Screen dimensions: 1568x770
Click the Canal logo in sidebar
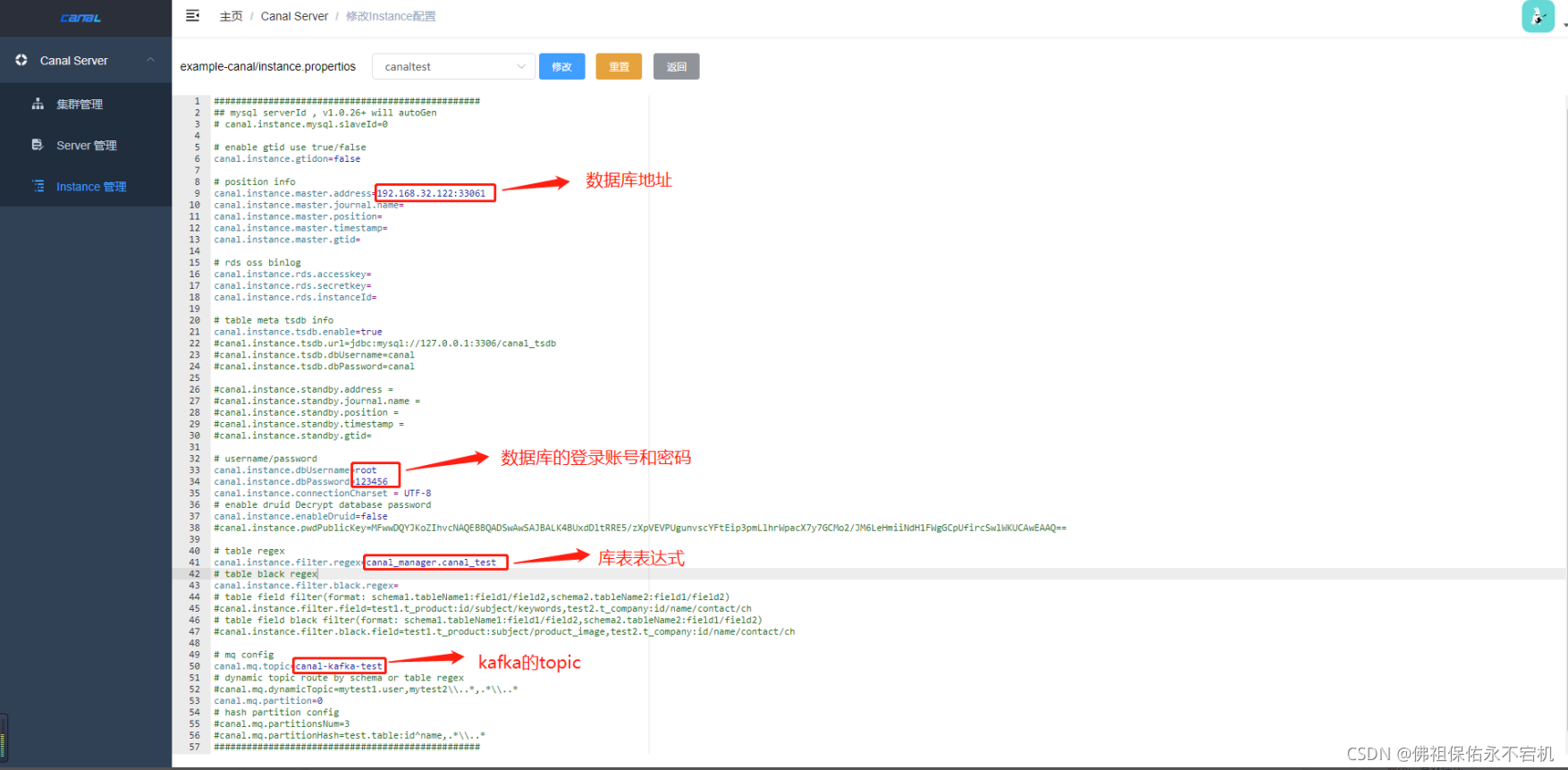coord(80,18)
